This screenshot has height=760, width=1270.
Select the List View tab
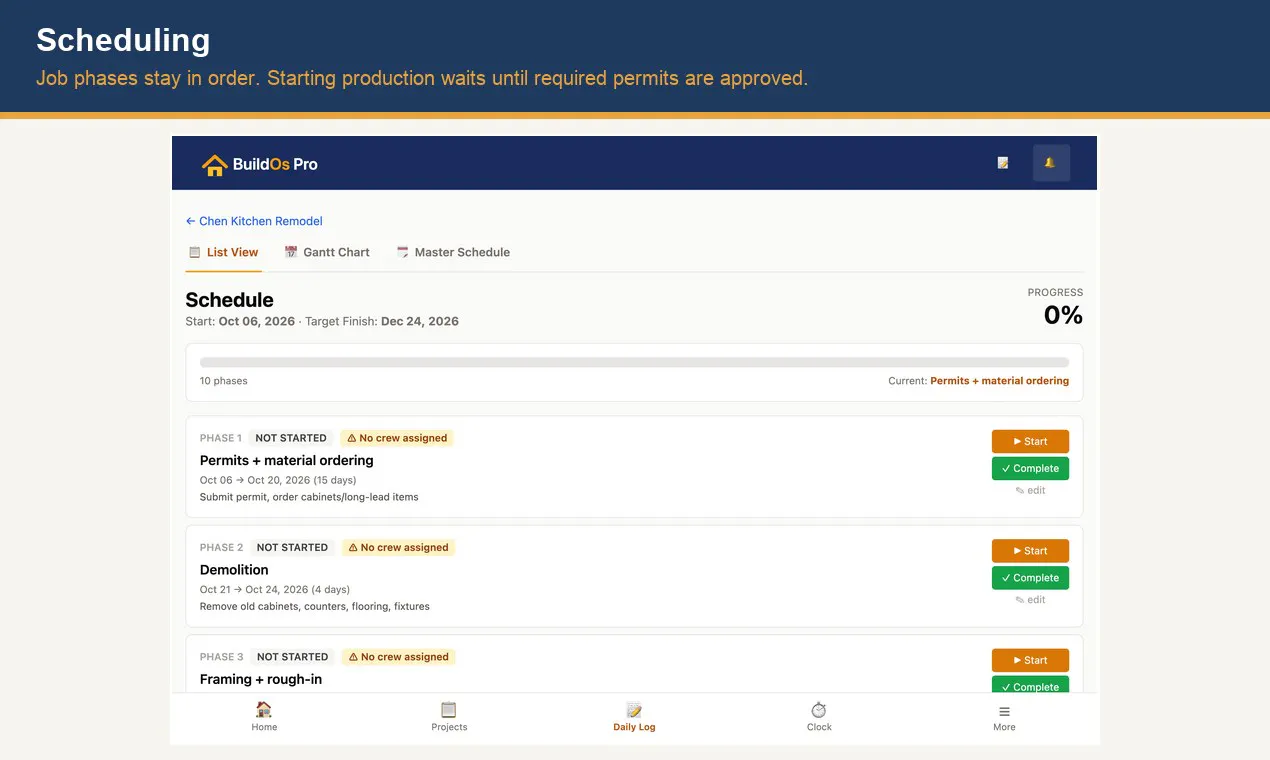(224, 252)
